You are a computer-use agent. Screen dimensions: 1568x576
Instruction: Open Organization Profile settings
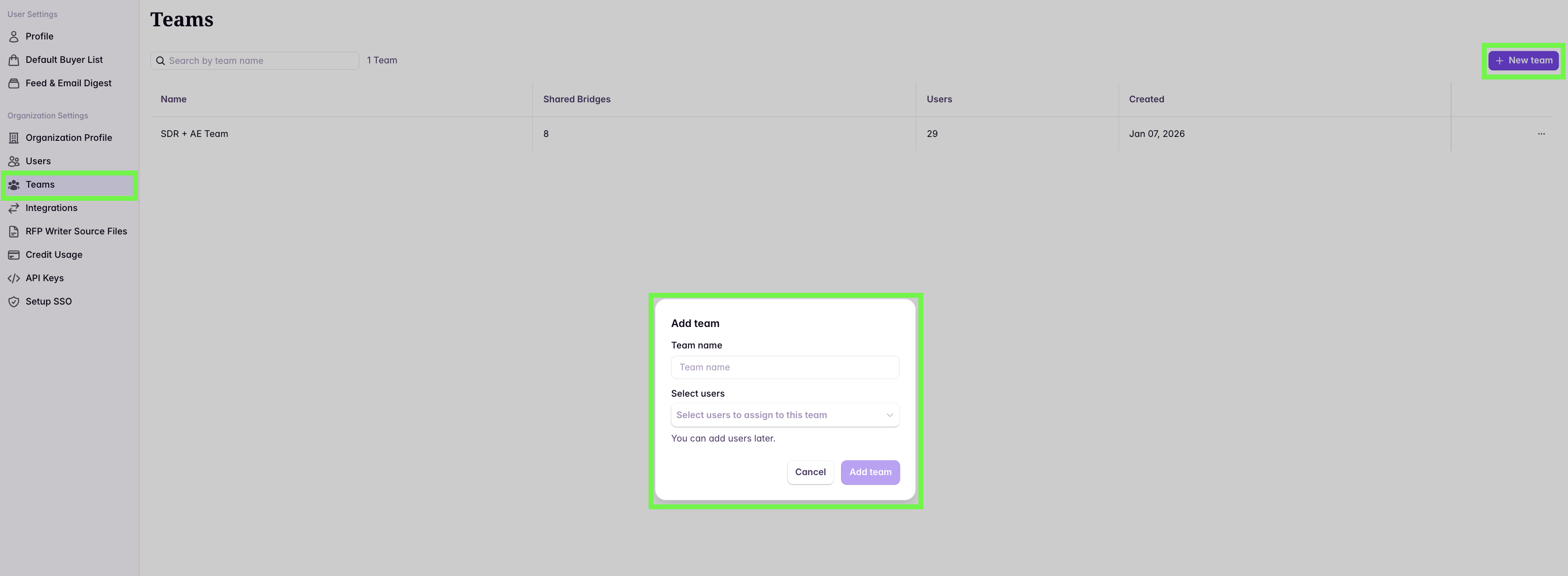coord(68,137)
